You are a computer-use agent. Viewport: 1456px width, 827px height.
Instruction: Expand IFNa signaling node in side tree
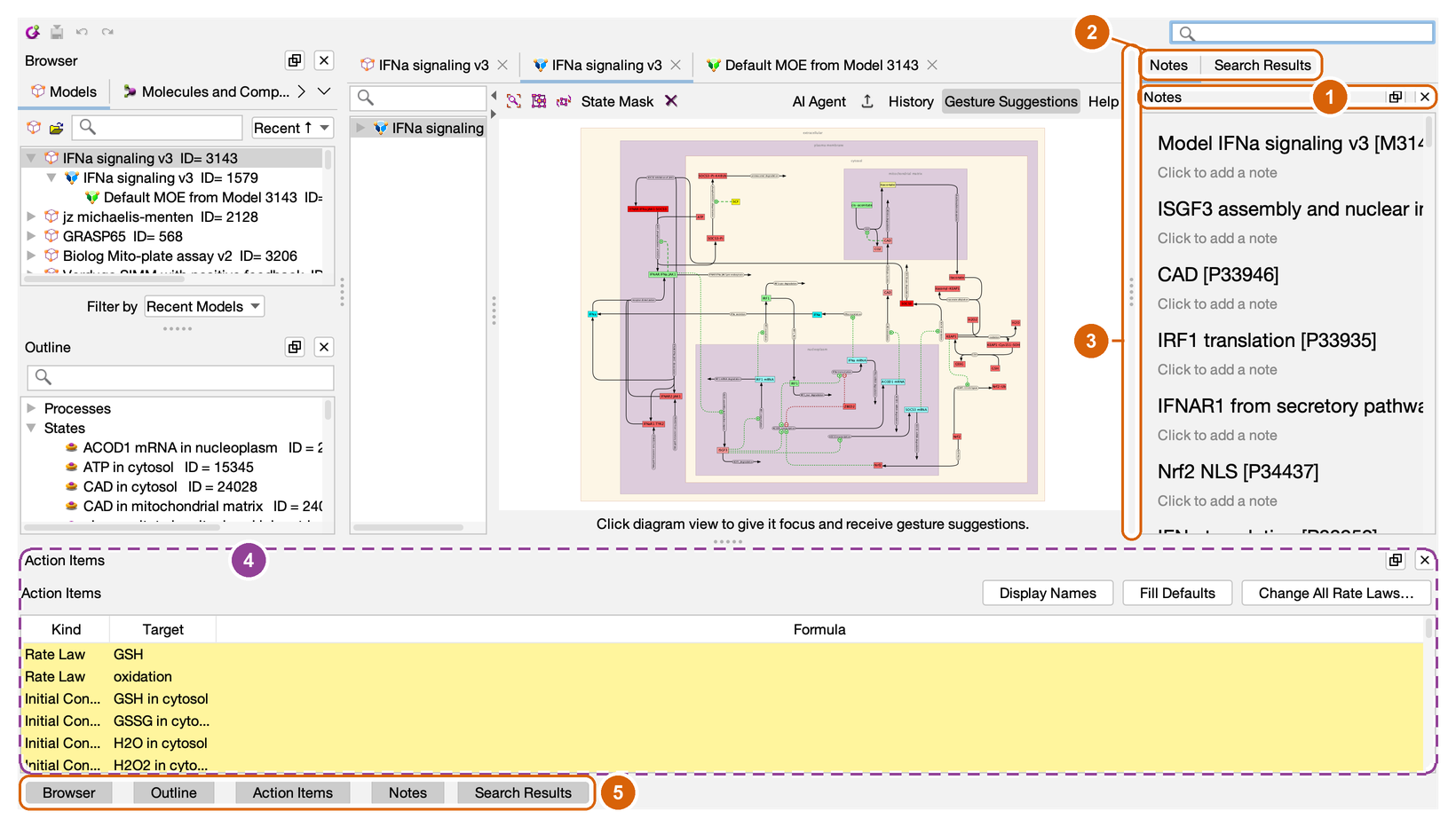click(360, 128)
